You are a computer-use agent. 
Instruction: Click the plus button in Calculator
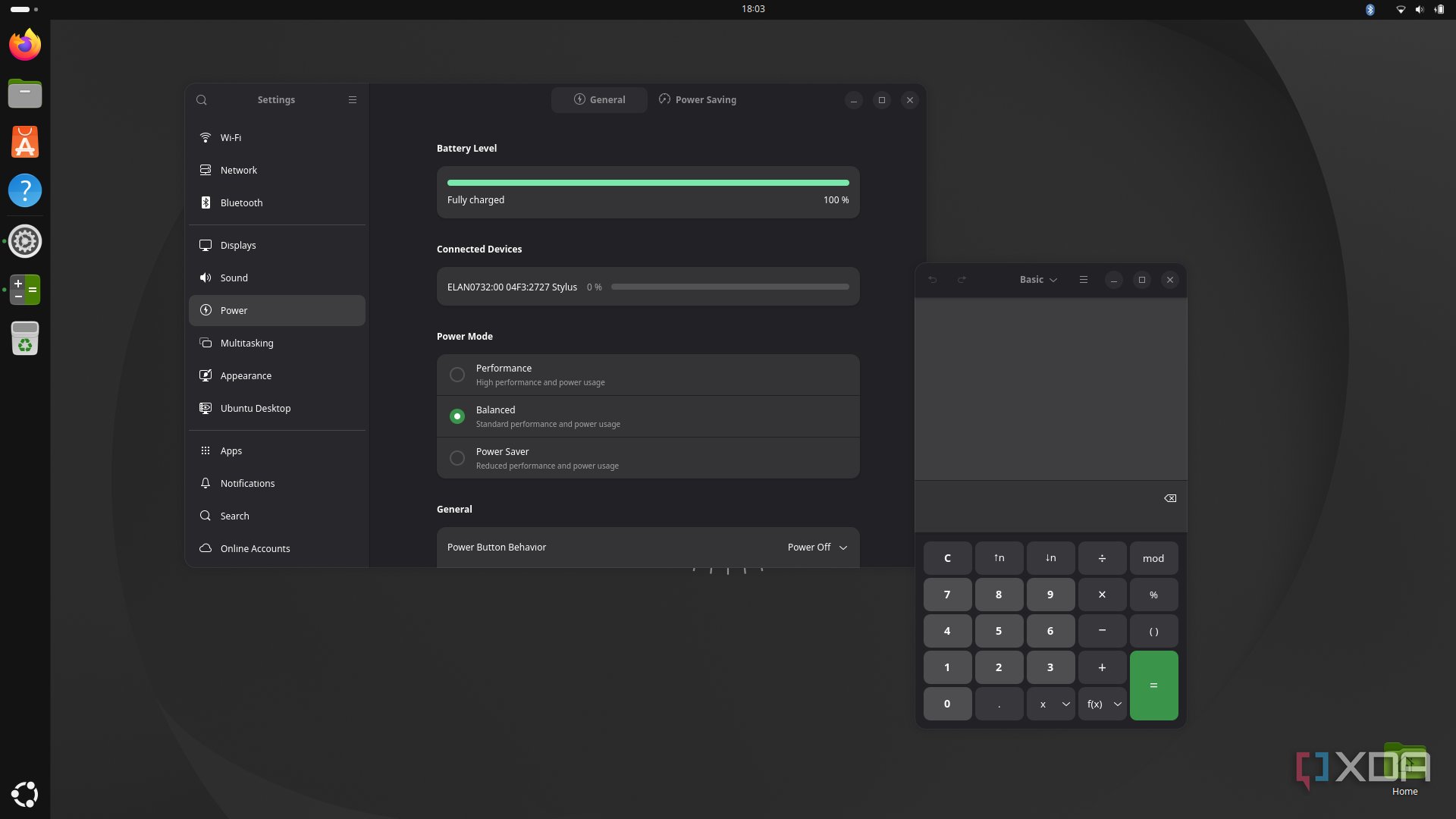tap(1102, 667)
